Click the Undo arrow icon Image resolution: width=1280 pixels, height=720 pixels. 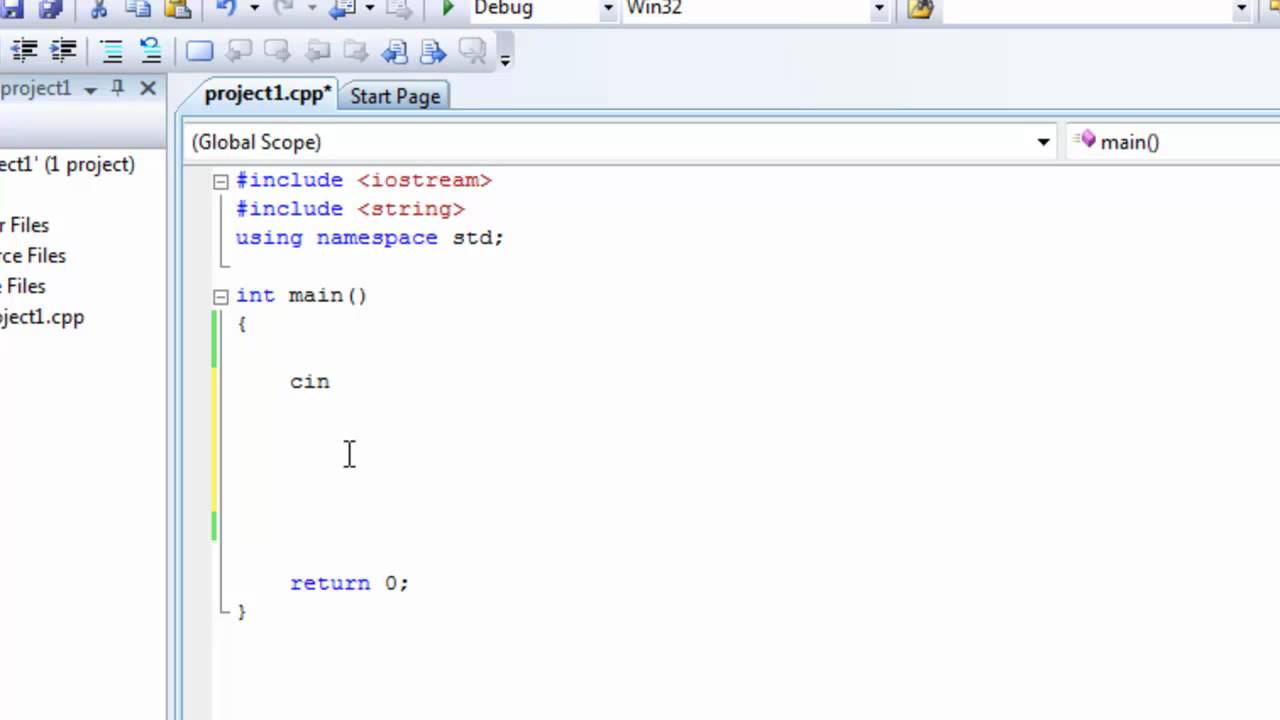coord(227,8)
